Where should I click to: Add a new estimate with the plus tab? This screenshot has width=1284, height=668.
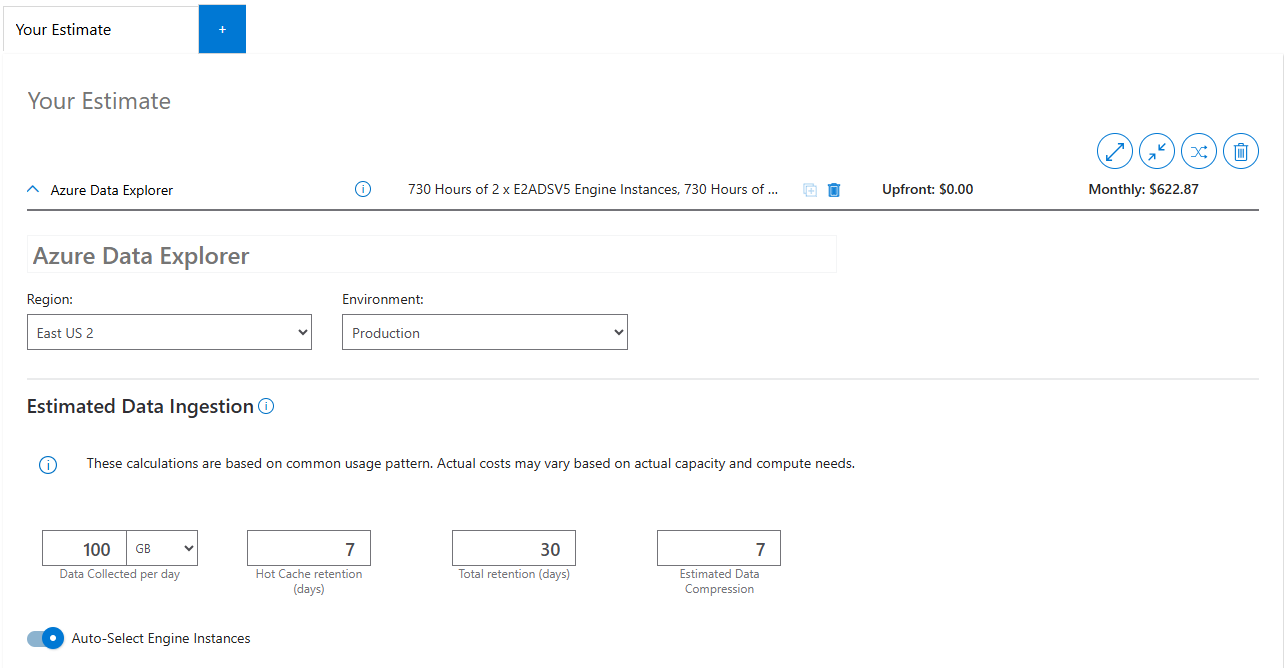tap(222, 29)
